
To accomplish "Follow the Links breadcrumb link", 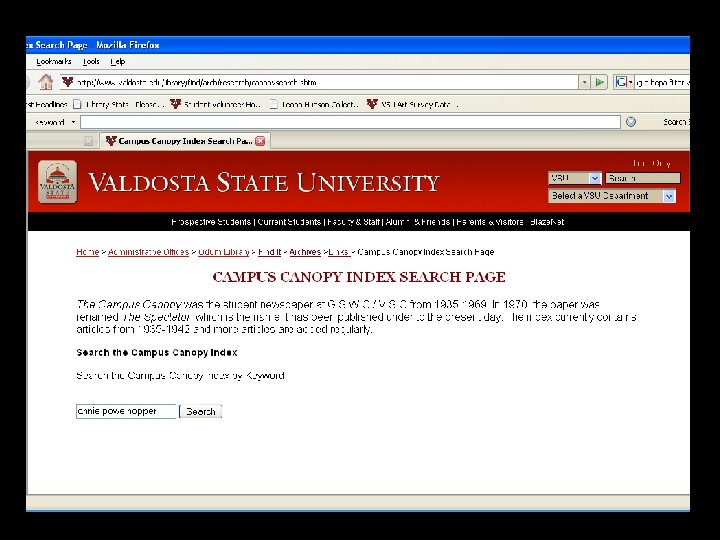I will coord(339,252).
